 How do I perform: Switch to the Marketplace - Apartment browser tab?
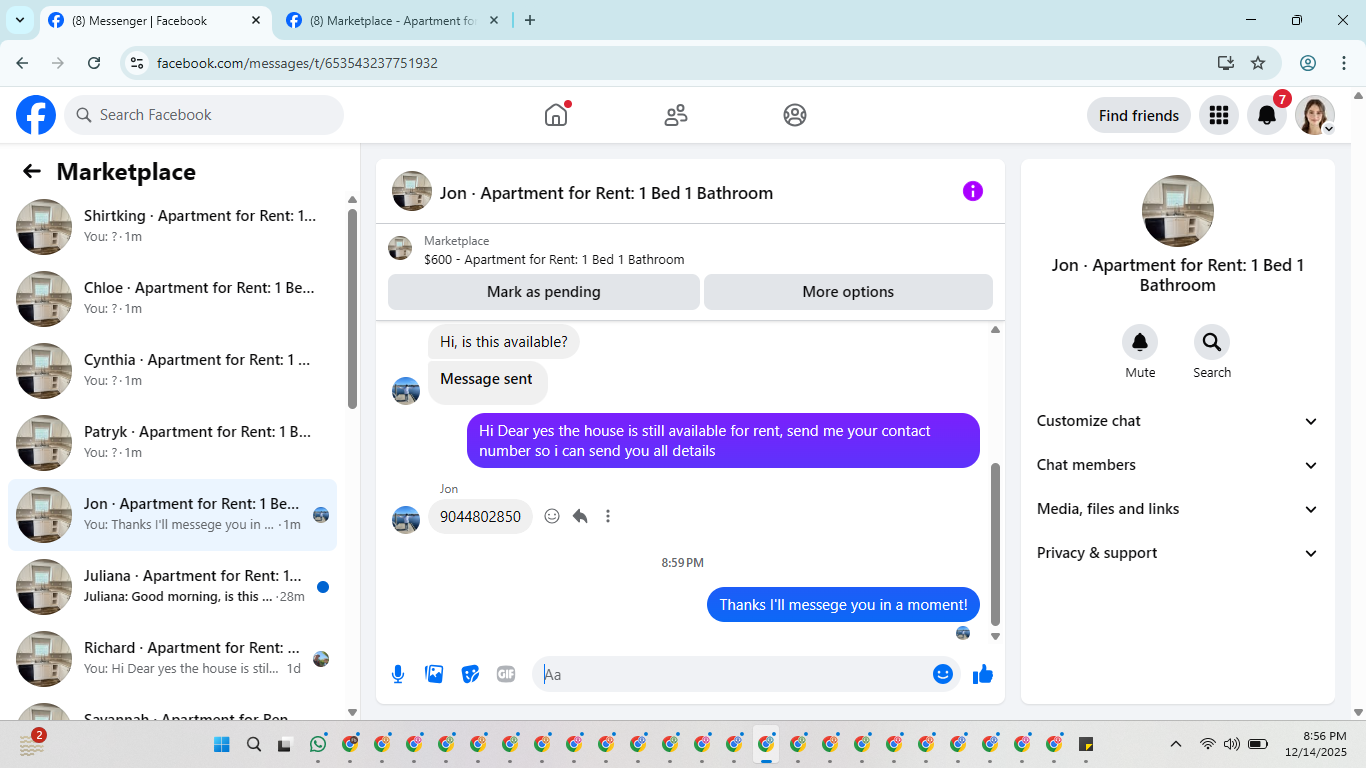[392, 20]
